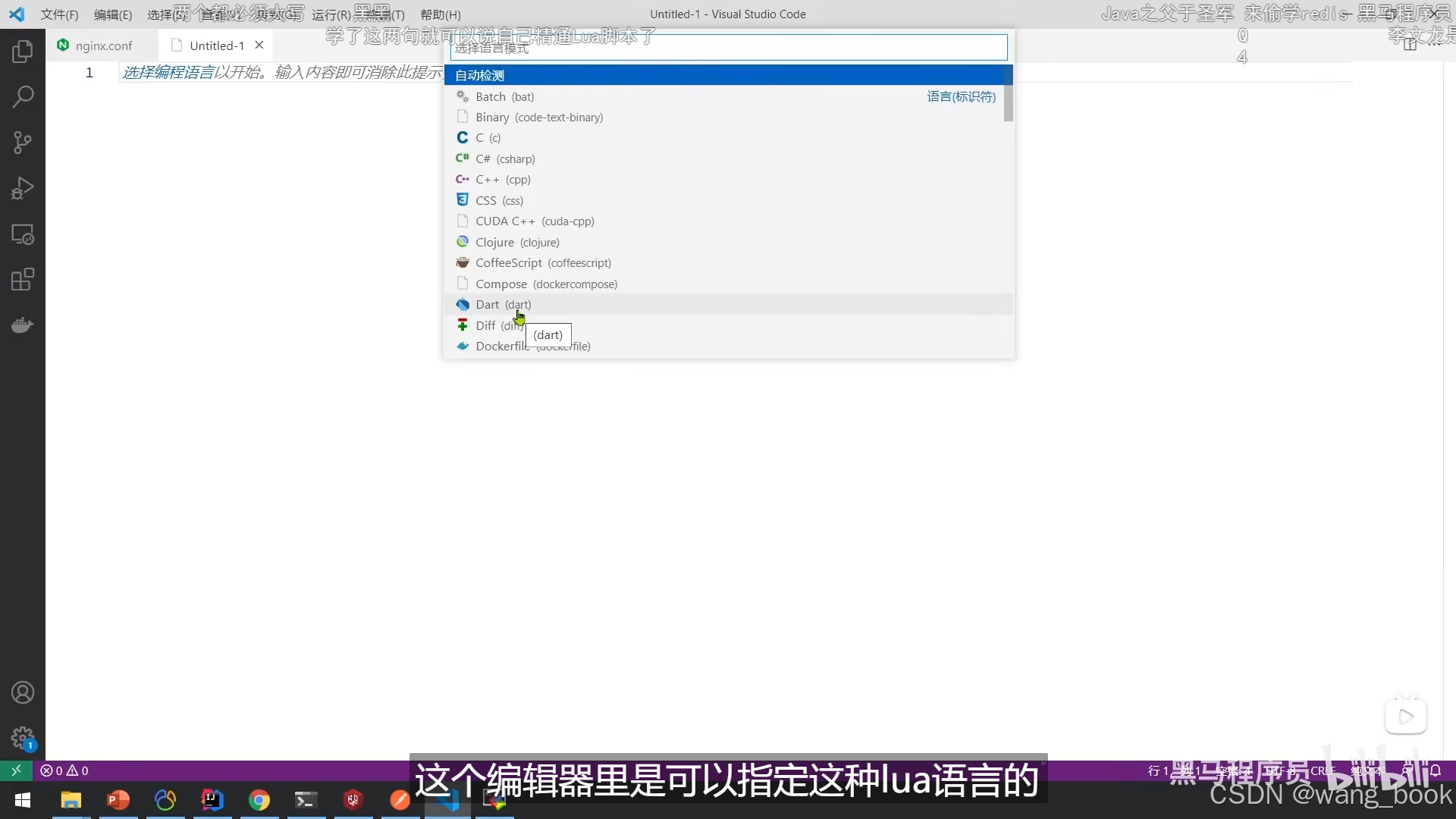Open the Explorer view in activity bar
This screenshot has width=1456, height=819.
[23, 52]
